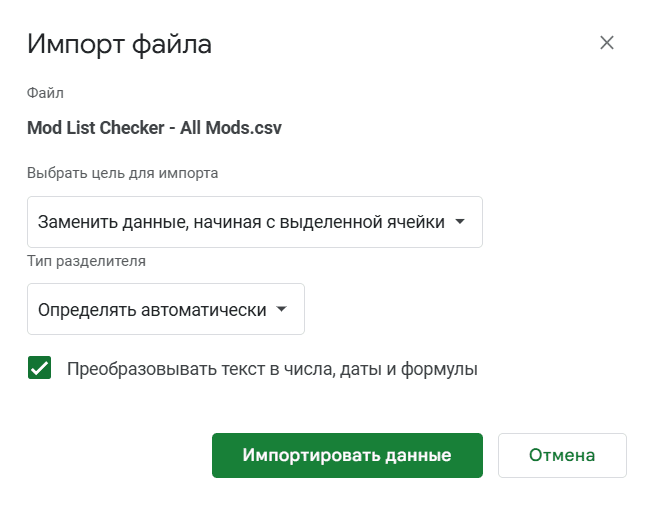Click the white checkmark in the green box
Viewport: 655px width, 505px height.
[39, 368]
